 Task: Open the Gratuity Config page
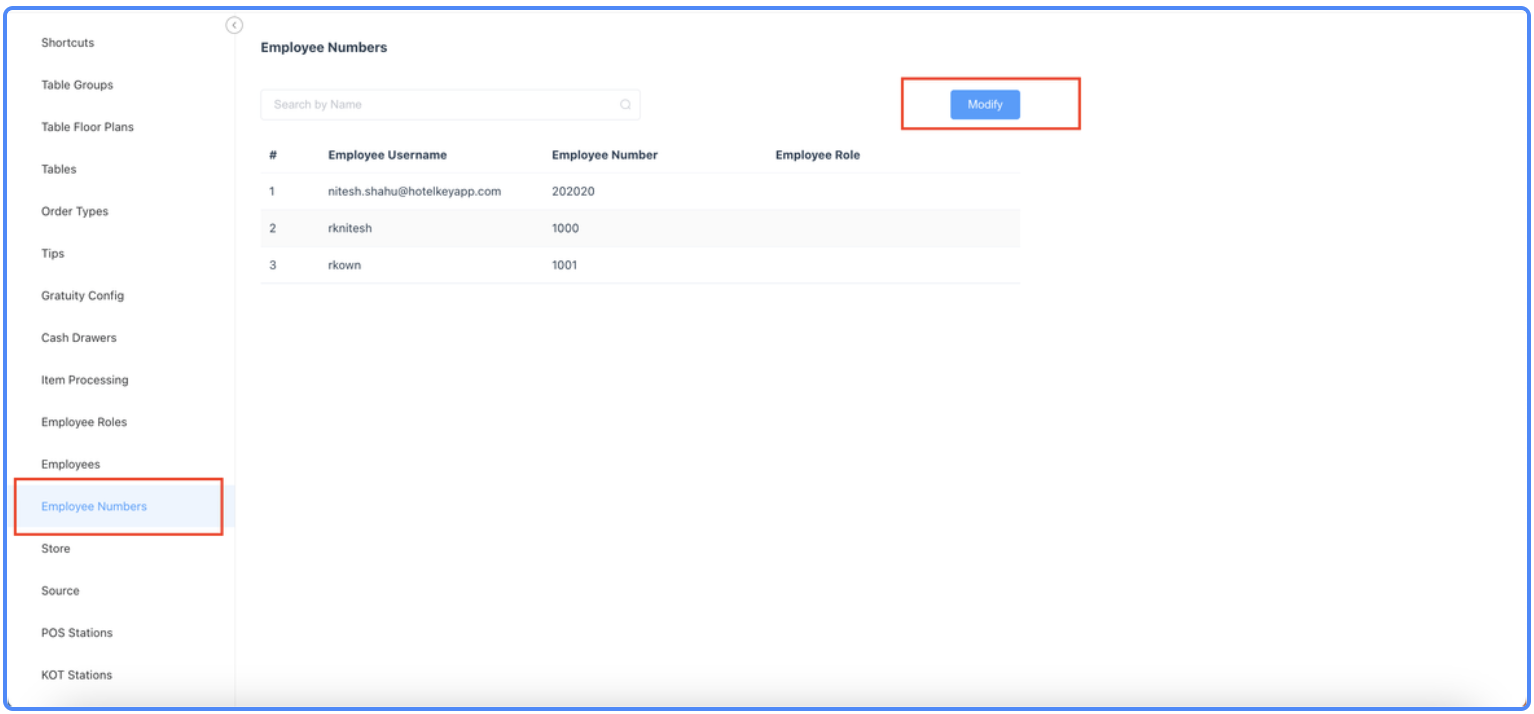pos(82,296)
